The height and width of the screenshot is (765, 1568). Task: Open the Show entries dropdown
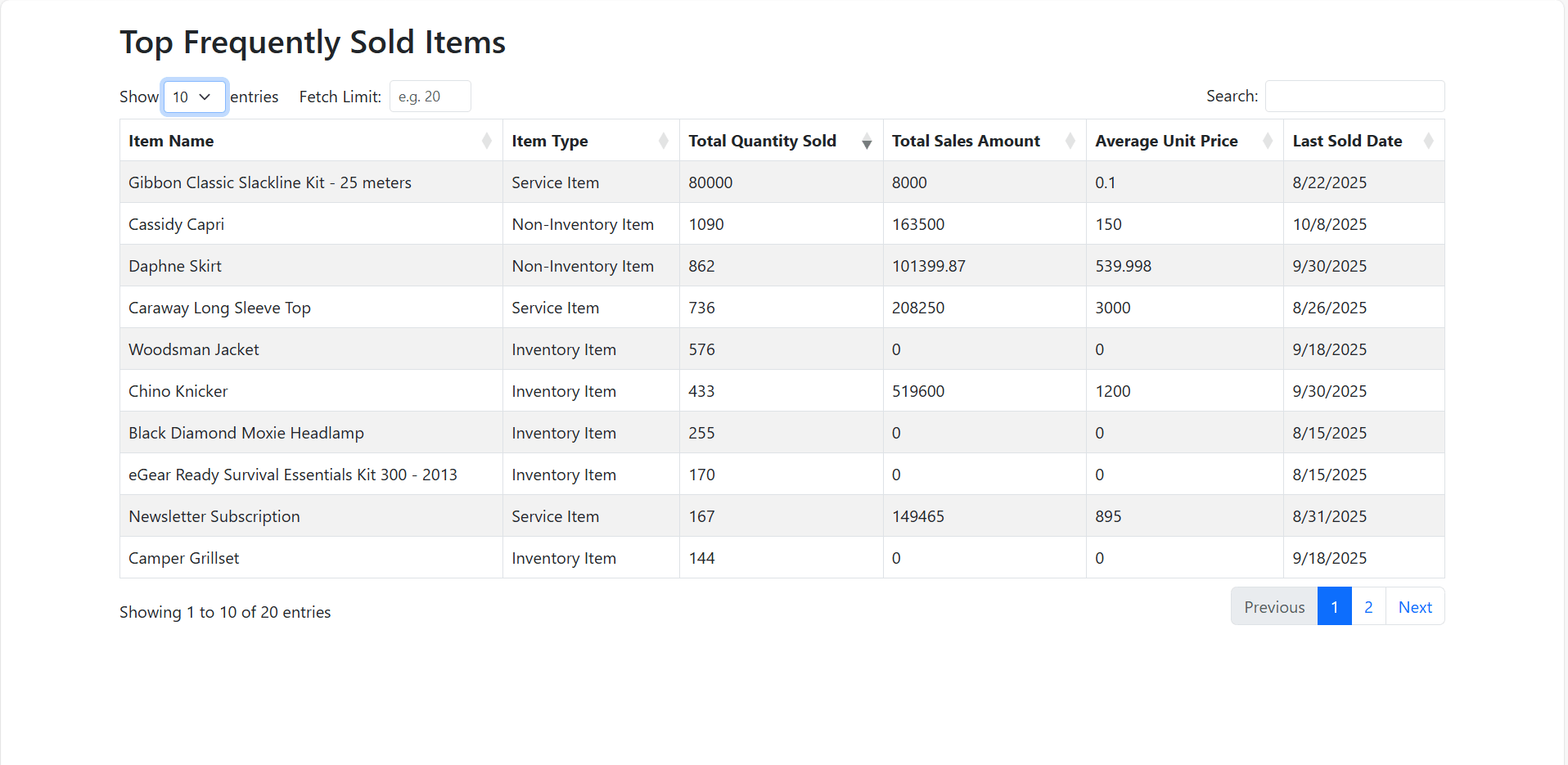[x=194, y=97]
